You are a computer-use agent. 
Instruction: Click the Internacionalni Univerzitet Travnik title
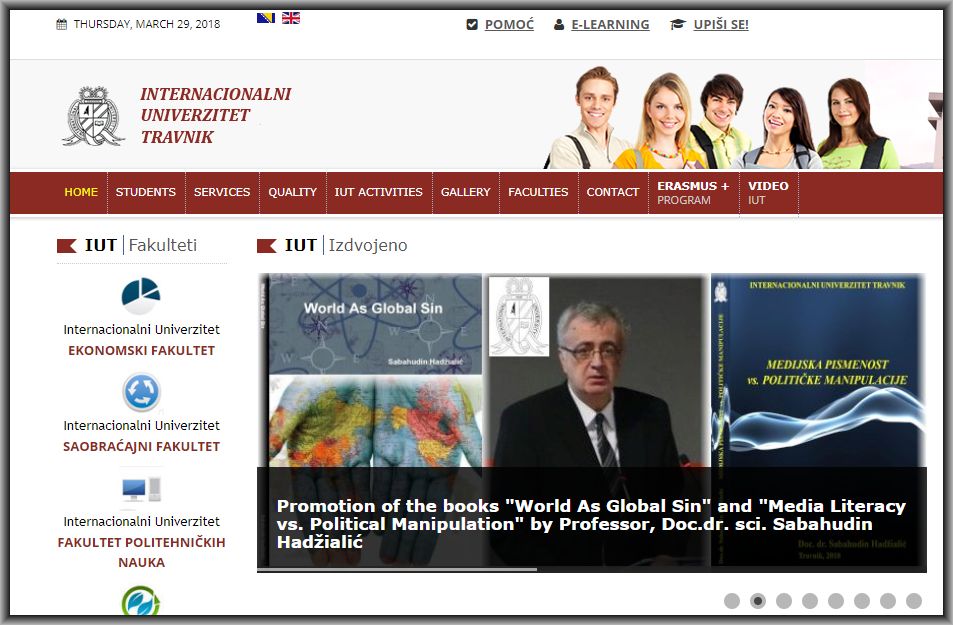tap(215, 116)
